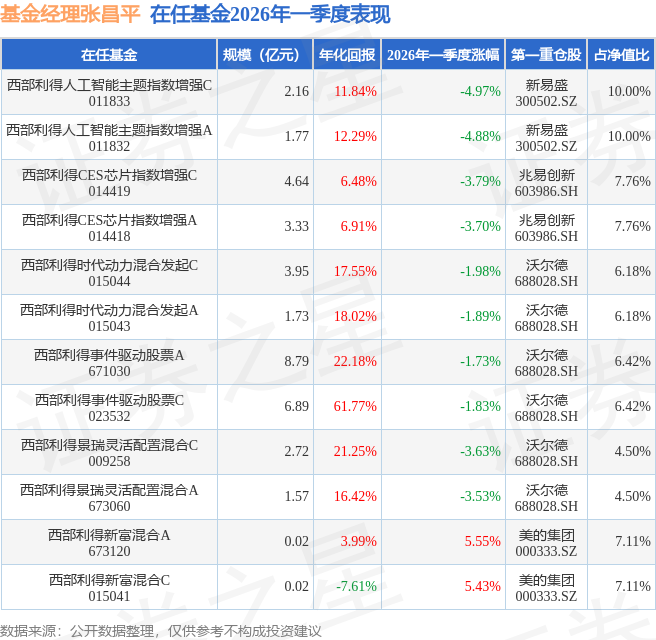Click fund size 4.64
Image resolution: width=656 pixels, height=640 pixels.
click(x=297, y=181)
